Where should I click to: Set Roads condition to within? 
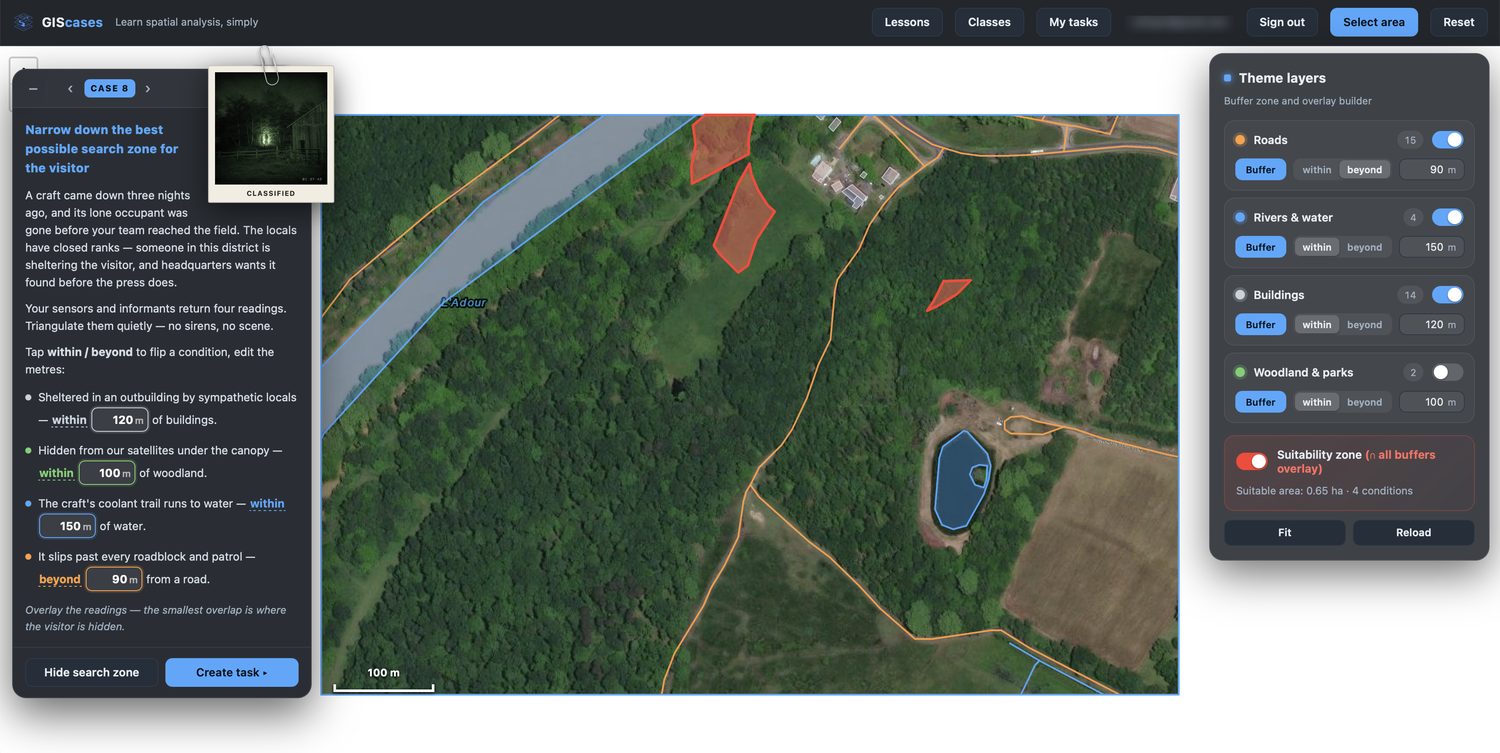[x=1316, y=170]
